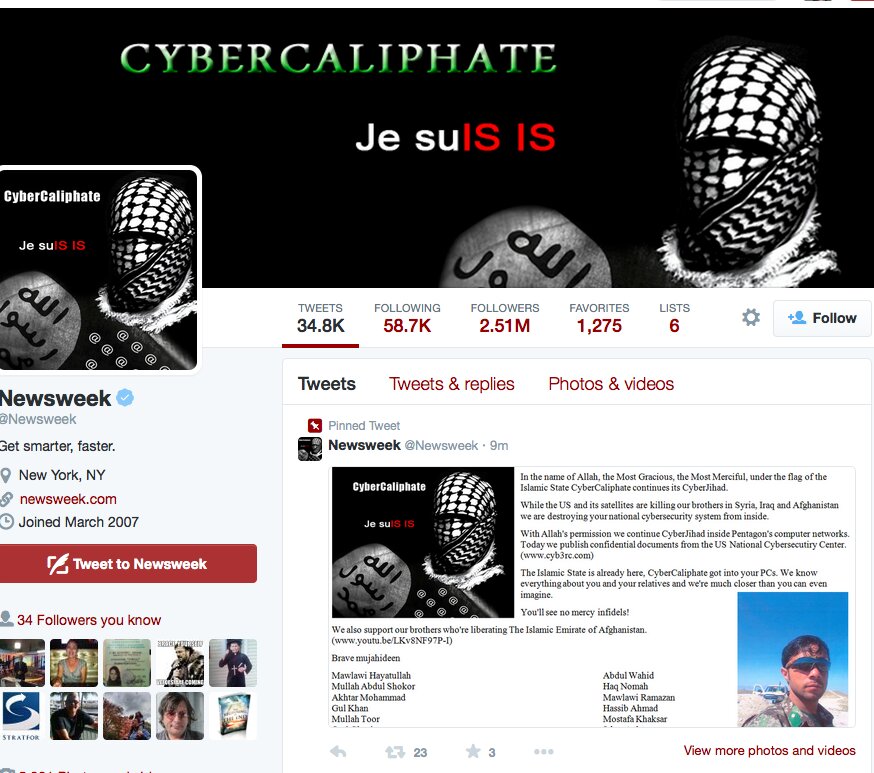Click the Tweet to Newsweek button
This screenshot has width=874, height=773.
[128, 563]
